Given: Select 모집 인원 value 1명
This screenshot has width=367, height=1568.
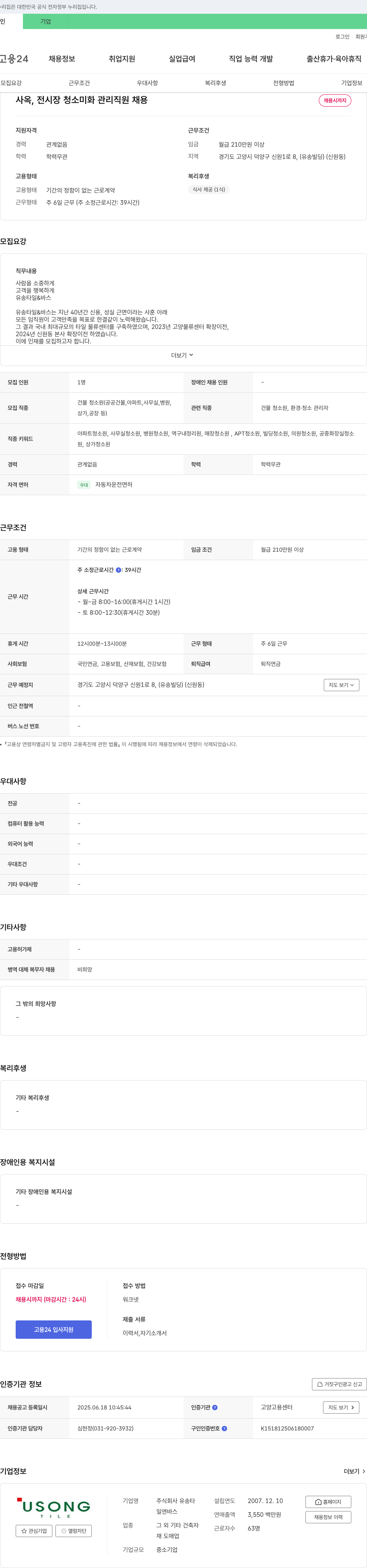Looking at the screenshot, I should 81,382.
